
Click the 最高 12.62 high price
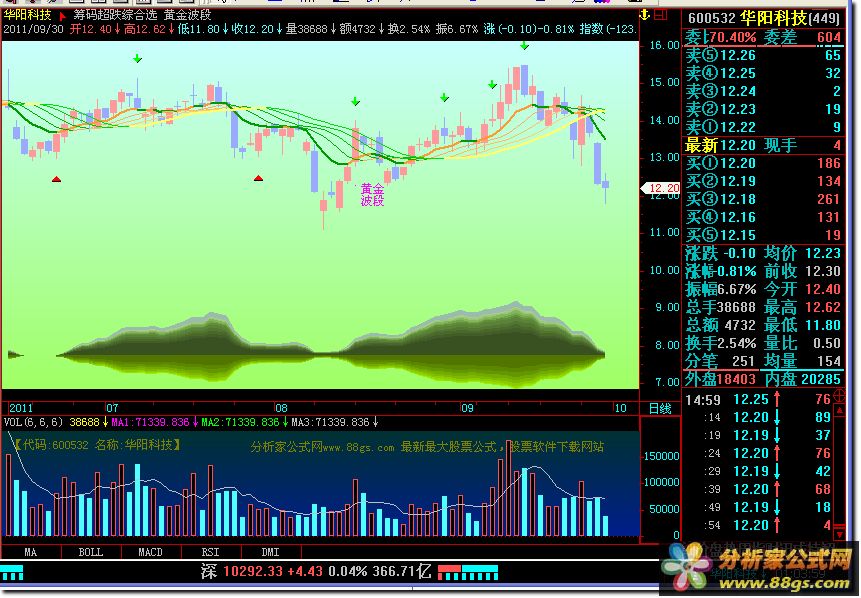pyautogui.click(x=802, y=307)
